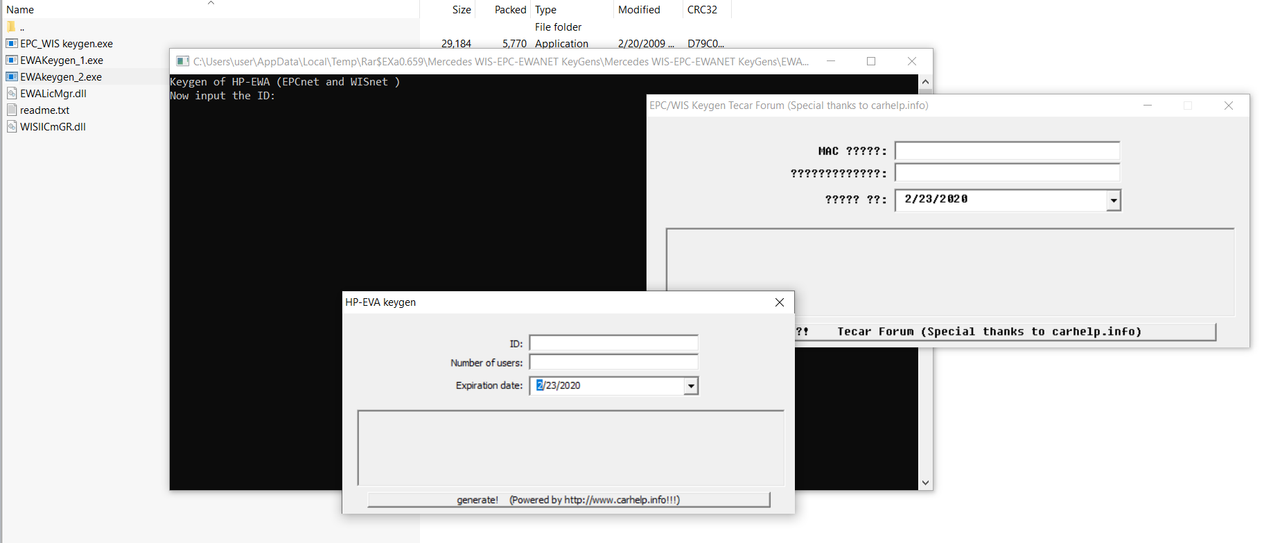Click console window title bar icon
The image size is (1280, 543).
click(182, 61)
